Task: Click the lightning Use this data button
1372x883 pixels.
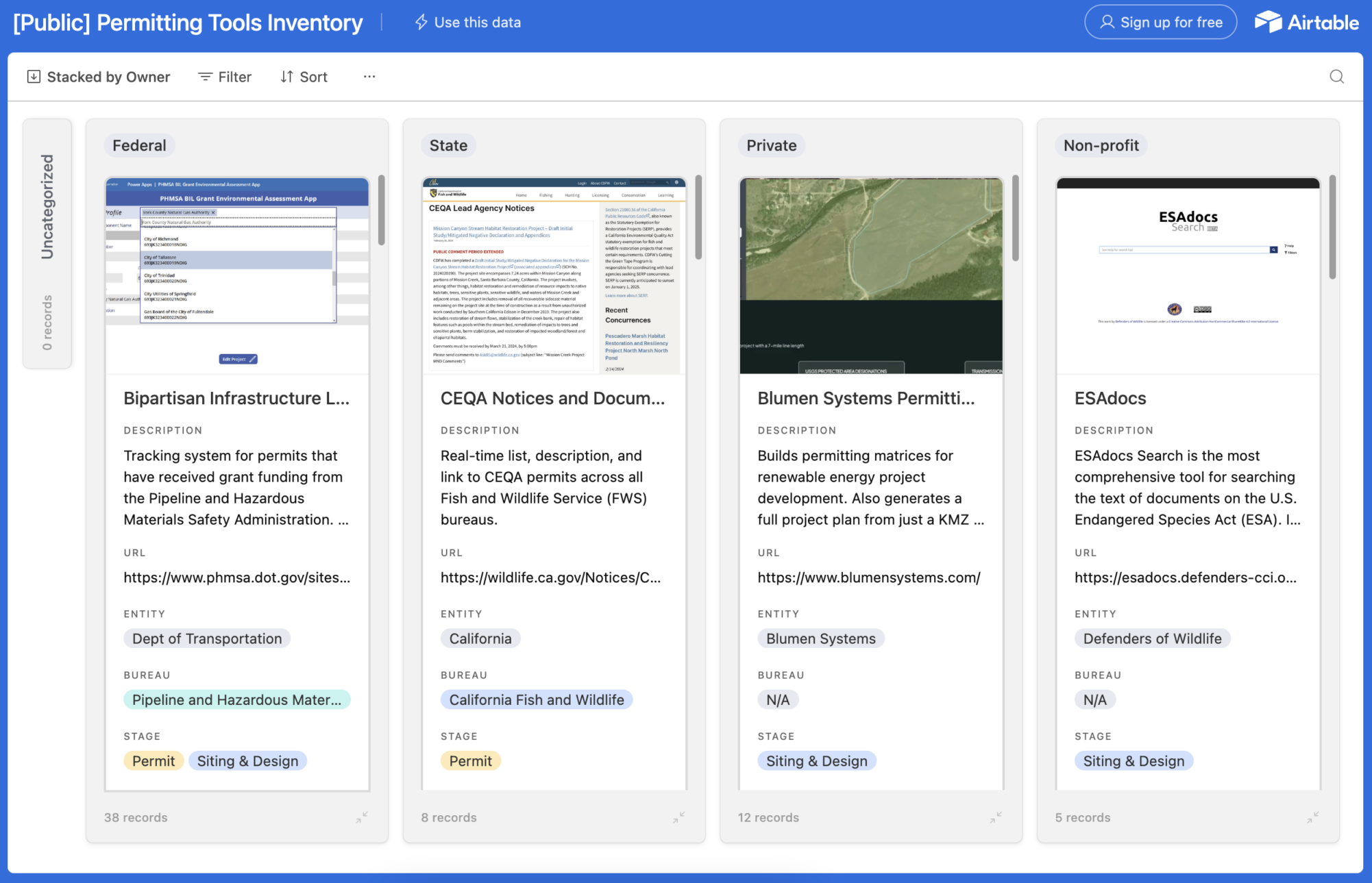Action: click(468, 23)
